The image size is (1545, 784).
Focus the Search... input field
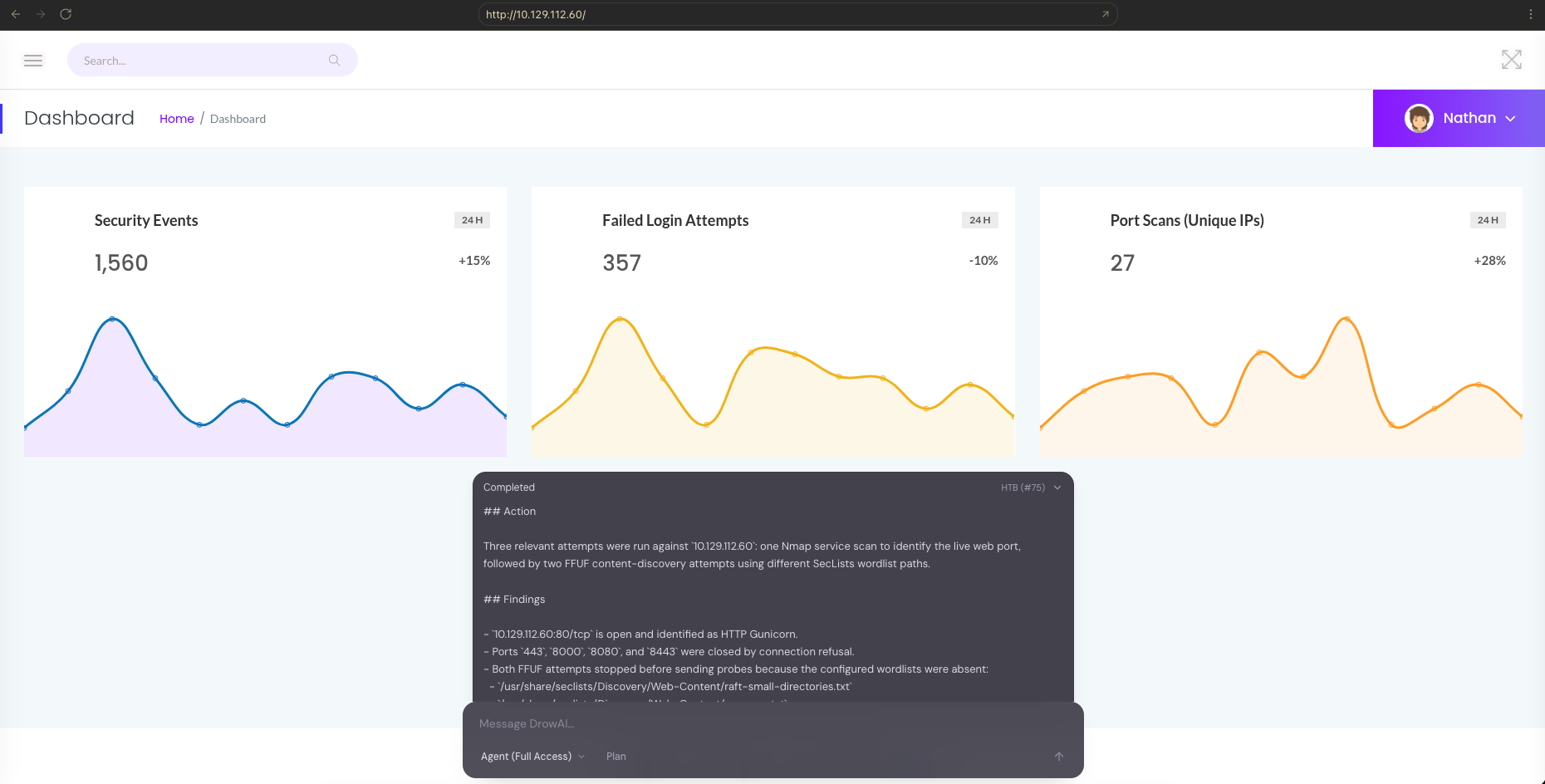click(x=213, y=61)
